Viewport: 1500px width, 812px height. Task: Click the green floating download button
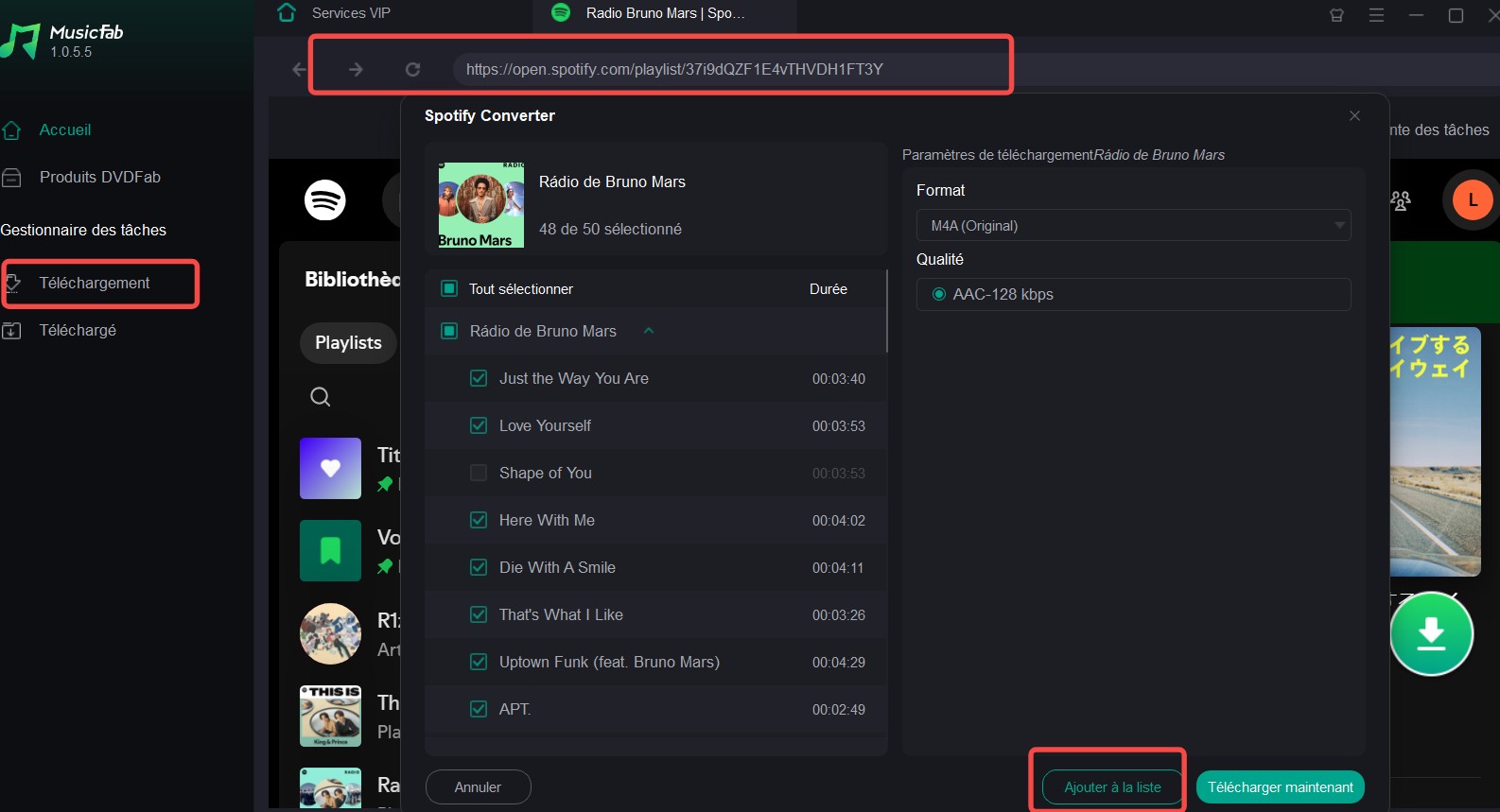click(x=1431, y=633)
